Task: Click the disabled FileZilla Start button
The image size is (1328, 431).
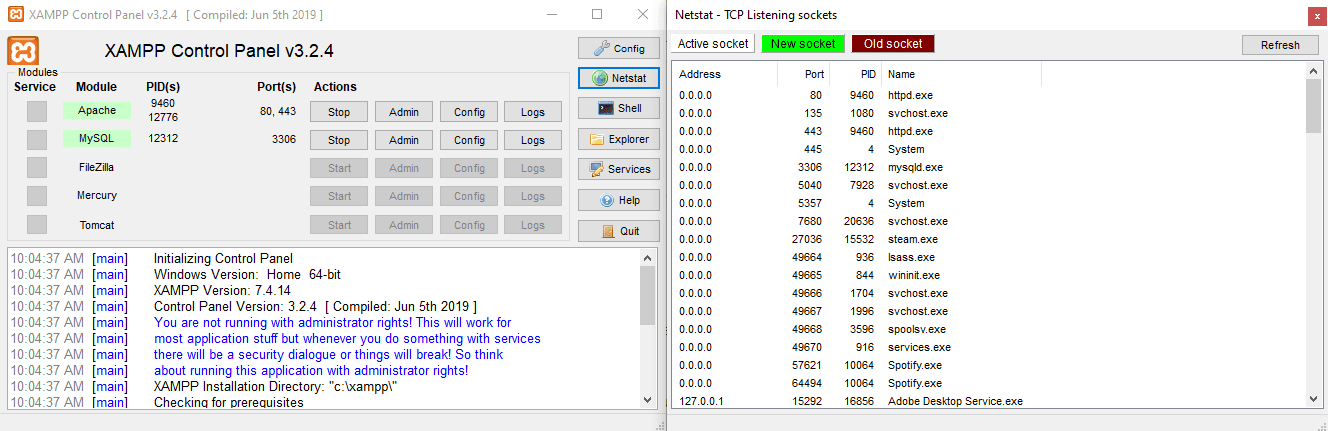Action: click(339, 168)
